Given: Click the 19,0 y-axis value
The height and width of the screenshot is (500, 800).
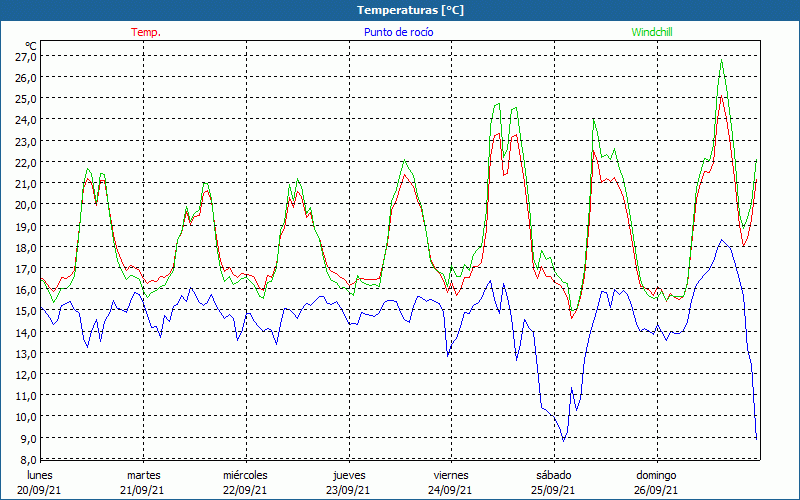Looking at the screenshot, I should 26,226.
